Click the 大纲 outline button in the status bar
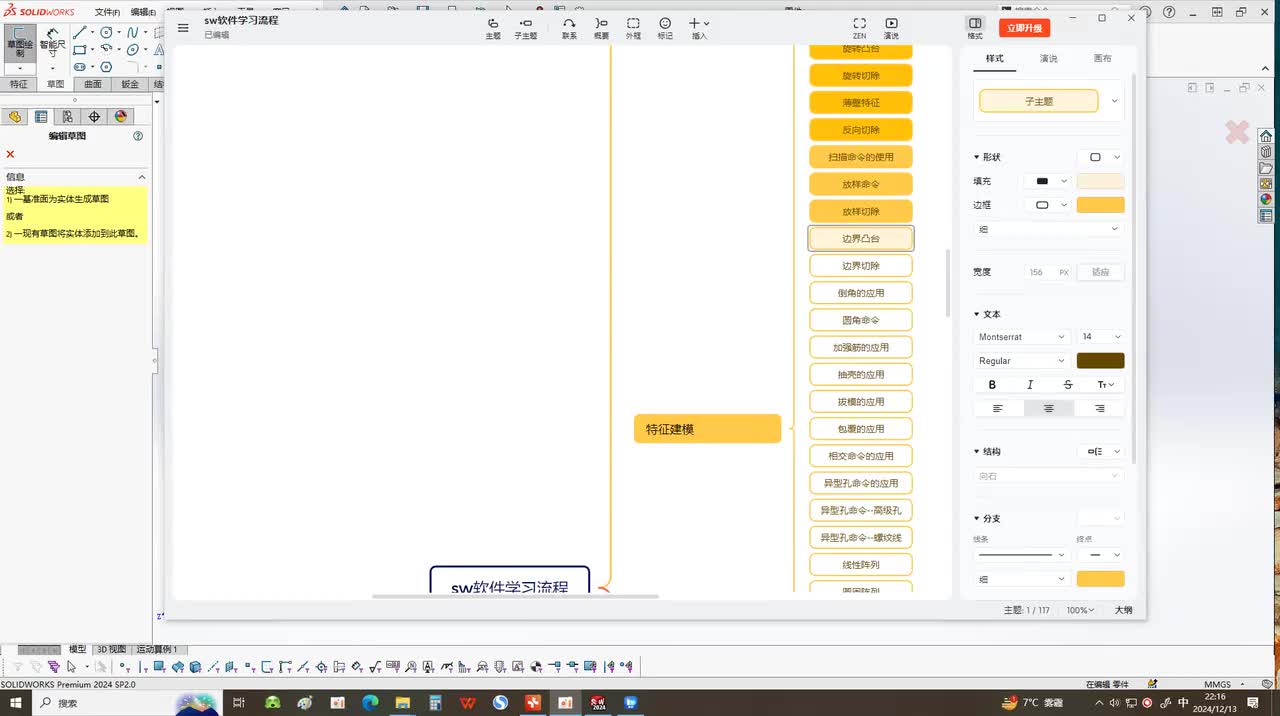The width and height of the screenshot is (1280, 716). [1123, 610]
